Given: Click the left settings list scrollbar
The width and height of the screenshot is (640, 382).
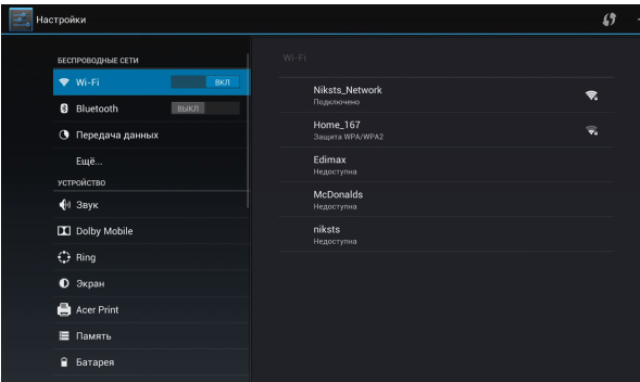Looking at the screenshot, I should coord(248,131).
